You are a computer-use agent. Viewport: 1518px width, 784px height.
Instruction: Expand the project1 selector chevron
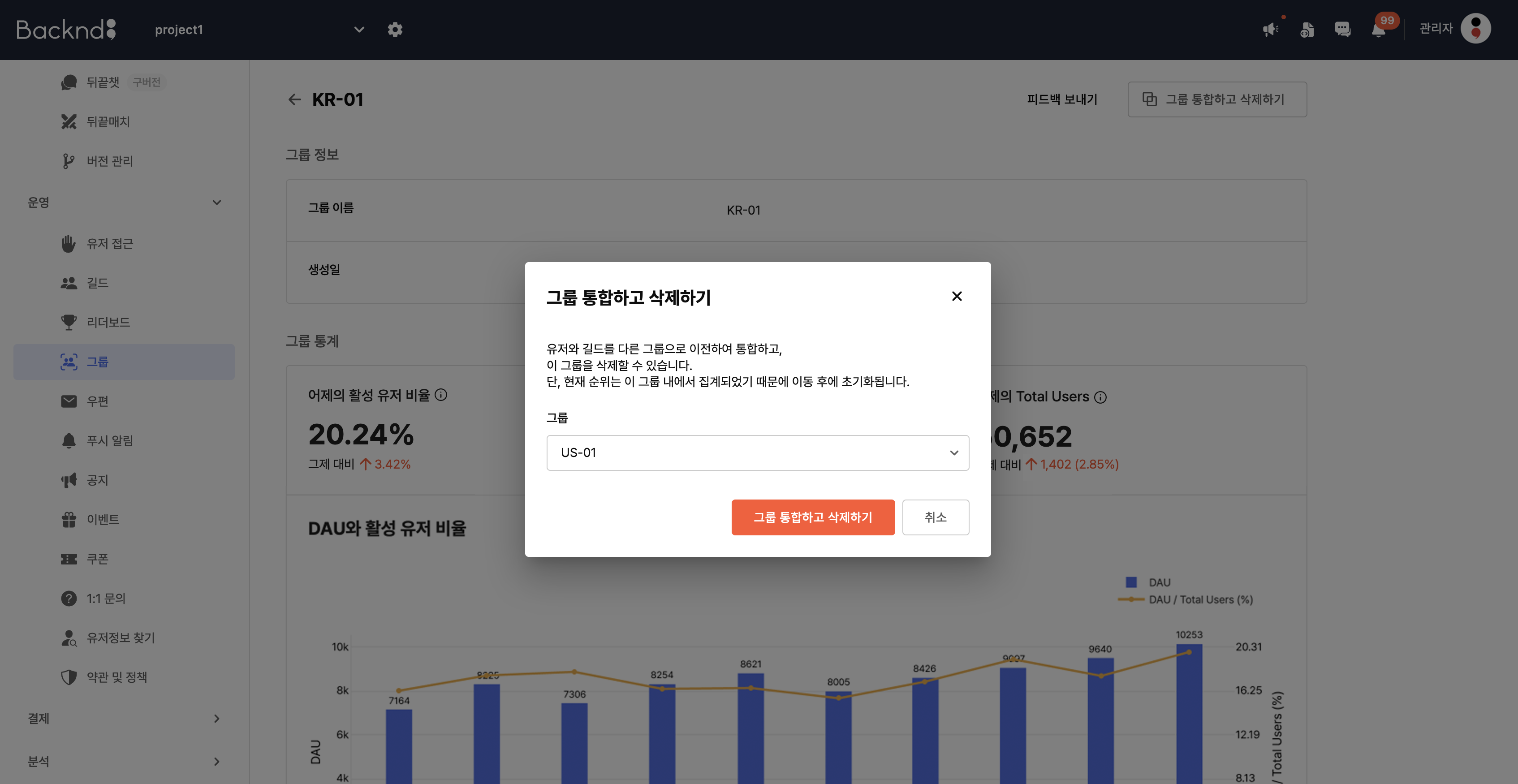(x=359, y=30)
